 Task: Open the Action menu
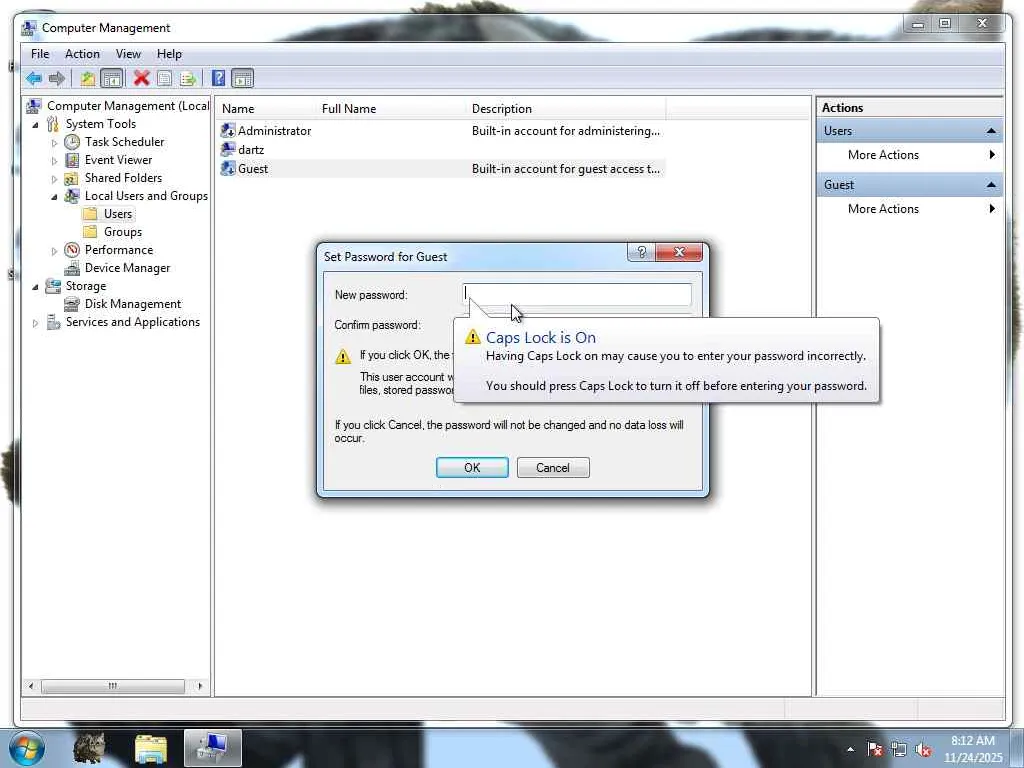pos(82,54)
